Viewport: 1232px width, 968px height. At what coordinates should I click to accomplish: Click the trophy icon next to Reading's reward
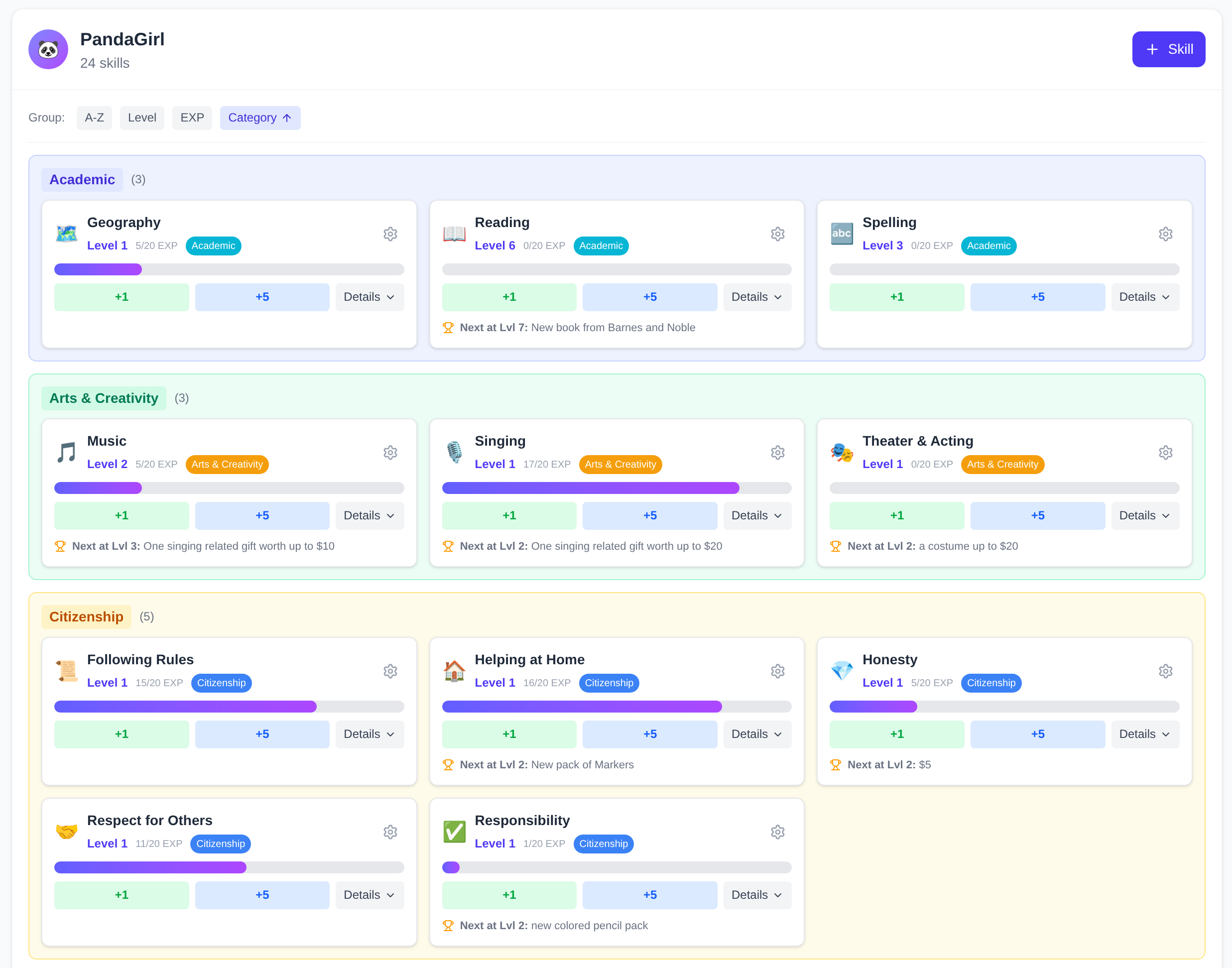(448, 328)
